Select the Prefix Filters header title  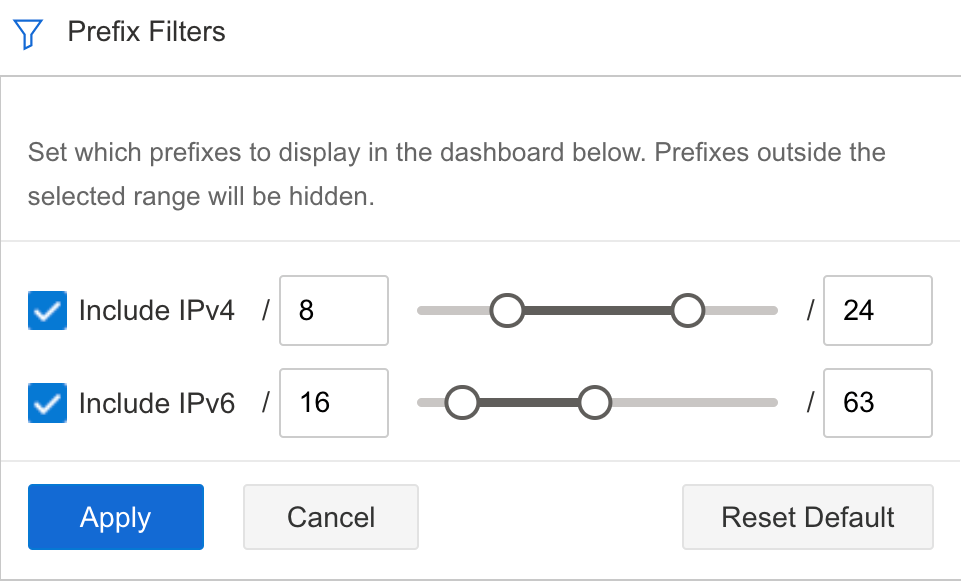point(146,32)
